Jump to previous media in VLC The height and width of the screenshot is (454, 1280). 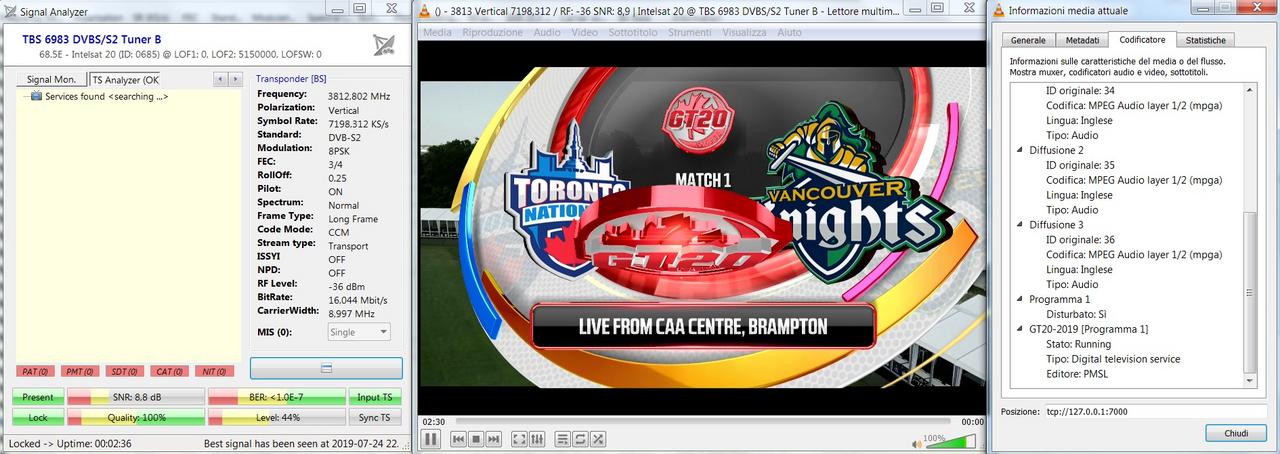tap(459, 439)
